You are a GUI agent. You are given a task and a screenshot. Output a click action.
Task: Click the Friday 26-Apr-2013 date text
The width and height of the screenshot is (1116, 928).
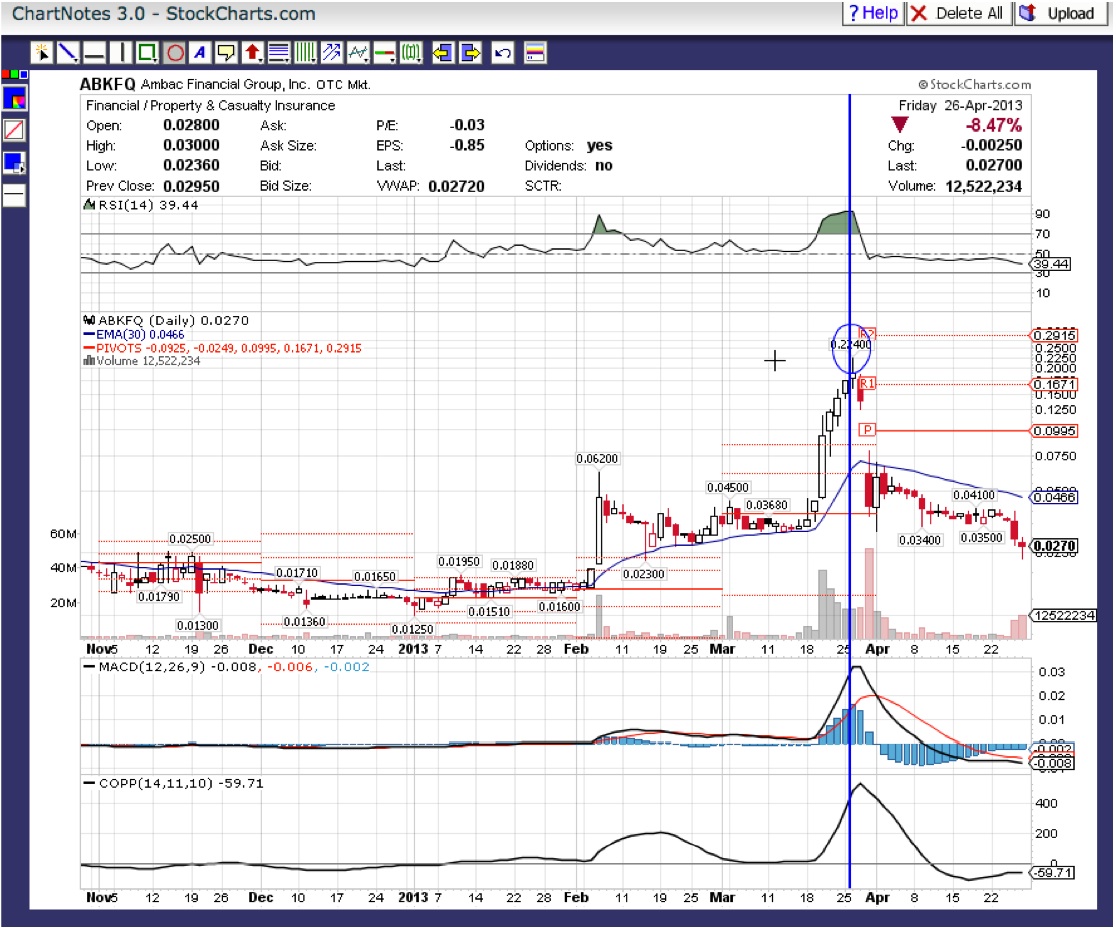point(960,105)
